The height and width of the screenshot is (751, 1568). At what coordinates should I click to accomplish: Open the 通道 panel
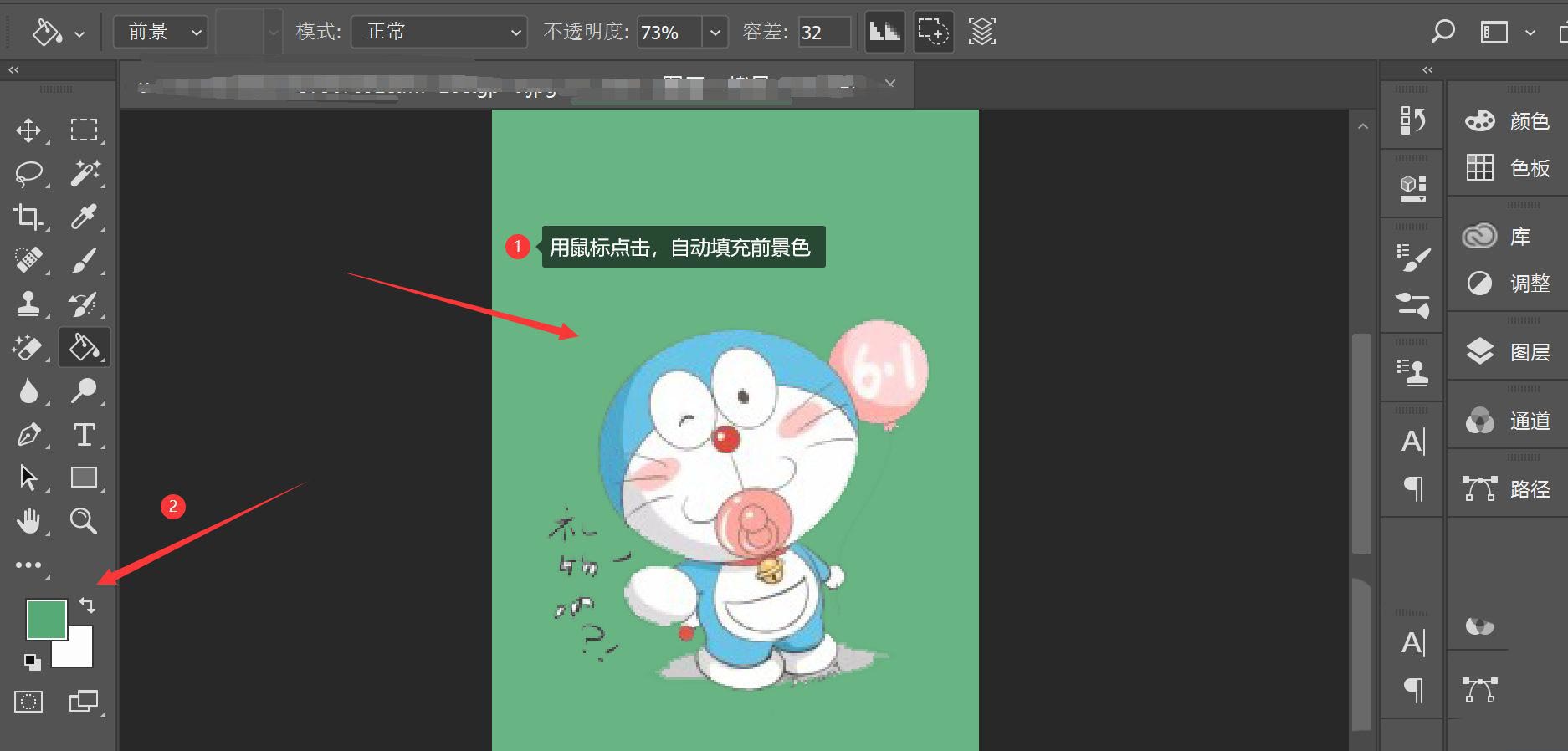click(1508, 421)
